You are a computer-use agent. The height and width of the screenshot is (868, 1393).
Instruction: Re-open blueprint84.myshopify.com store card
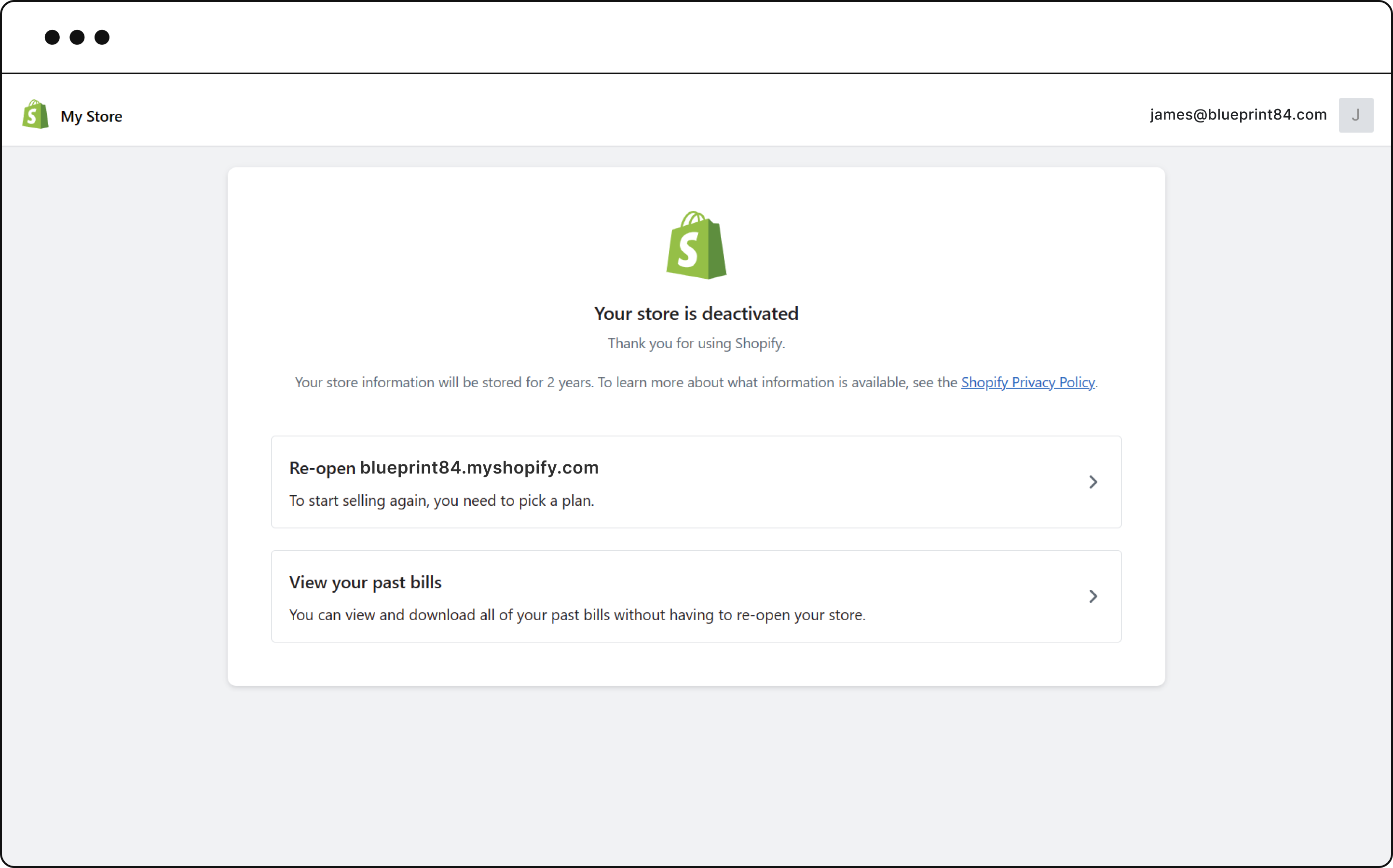point(696,482)
